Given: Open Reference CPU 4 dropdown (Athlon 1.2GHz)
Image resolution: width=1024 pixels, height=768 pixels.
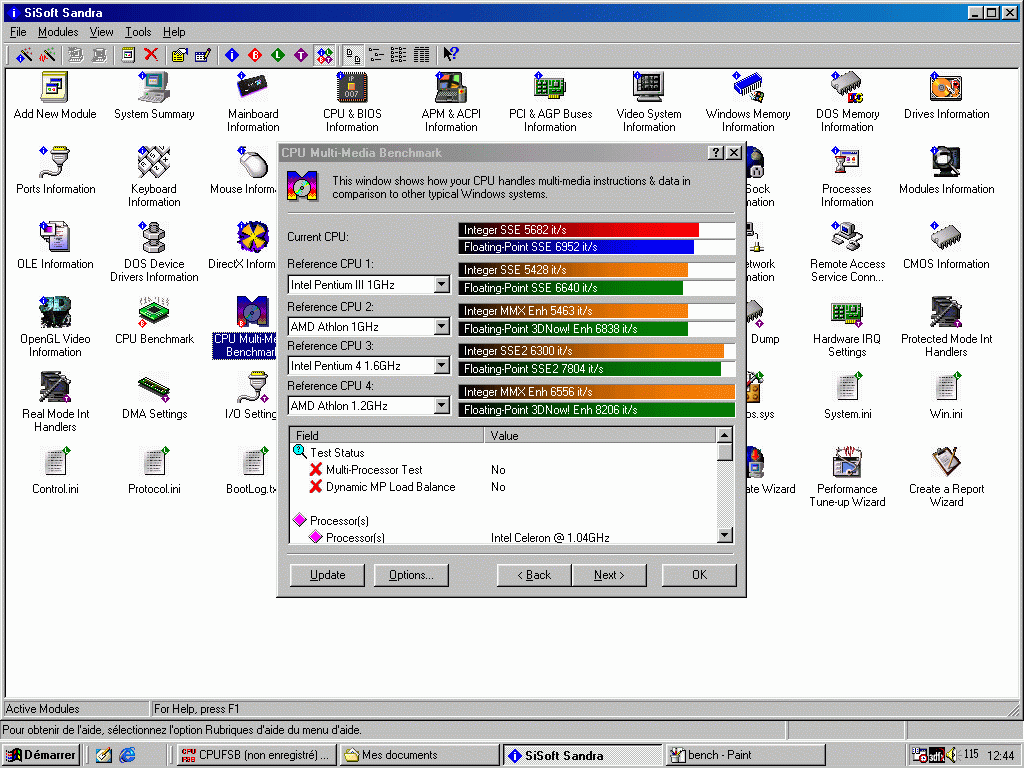Looking at the screenshot, I should click(x=442, y=406).
